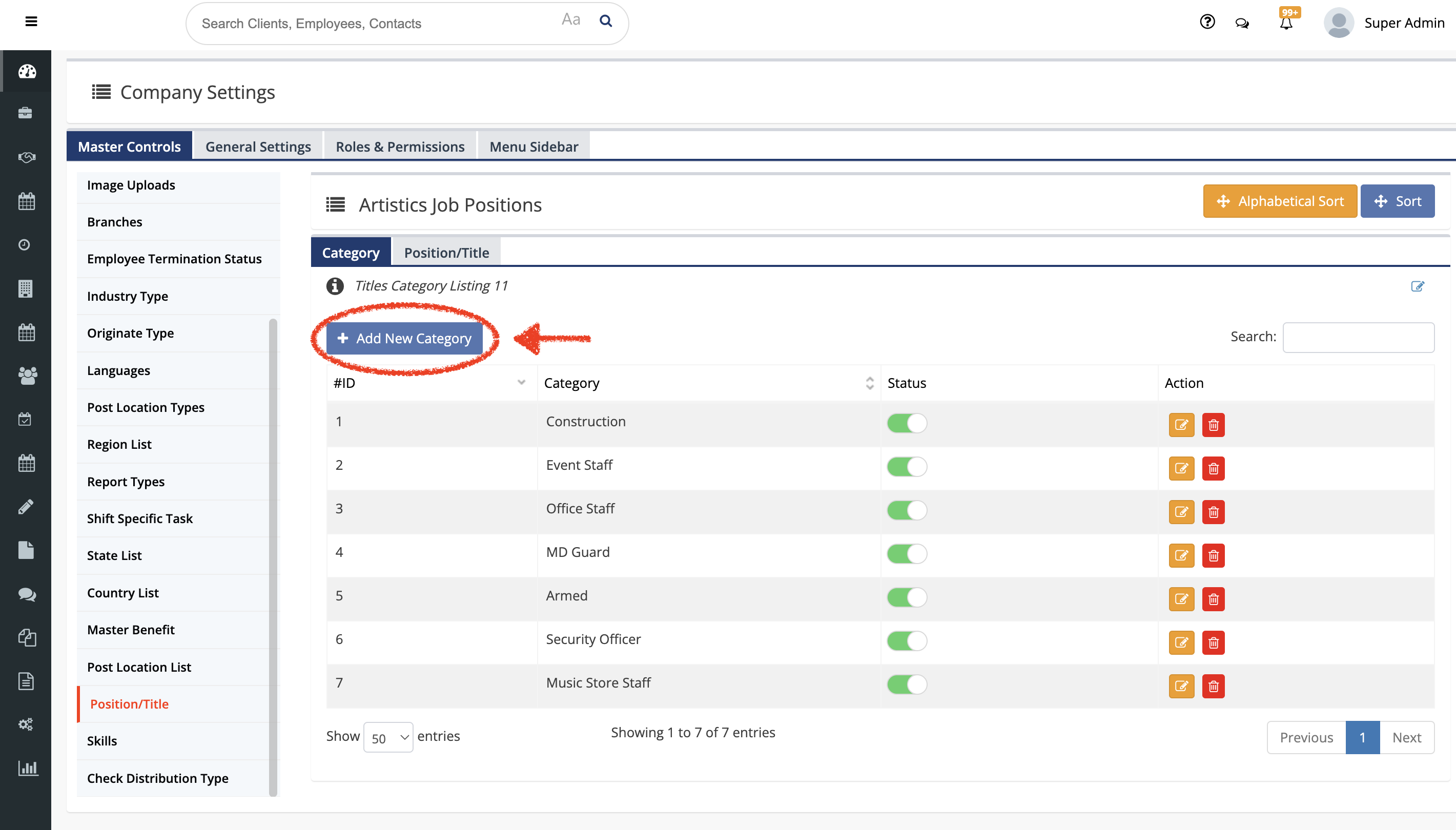
Task: Toggle status of MD Guard category
Action: (907, 554)
